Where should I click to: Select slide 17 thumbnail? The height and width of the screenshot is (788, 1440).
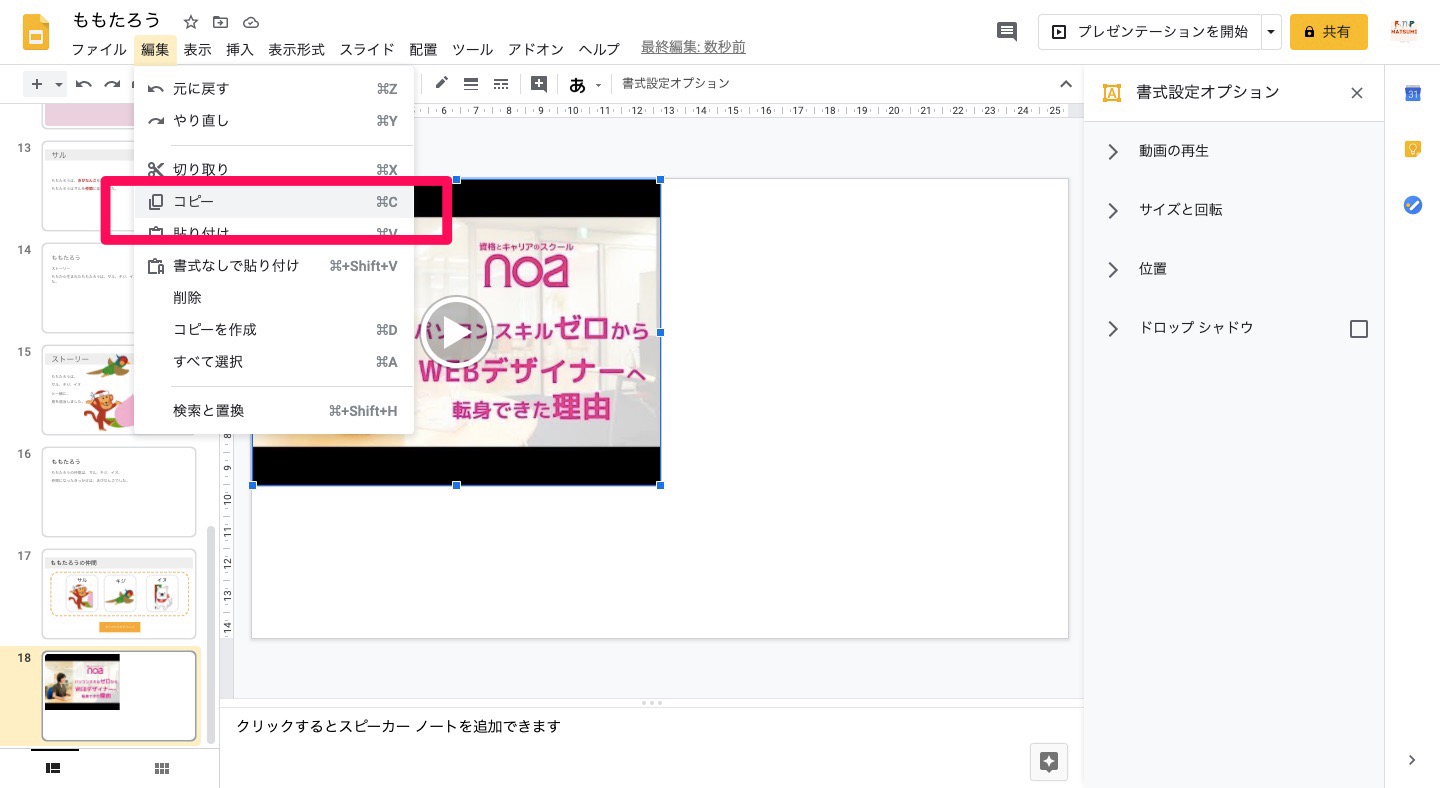(119, 594)
